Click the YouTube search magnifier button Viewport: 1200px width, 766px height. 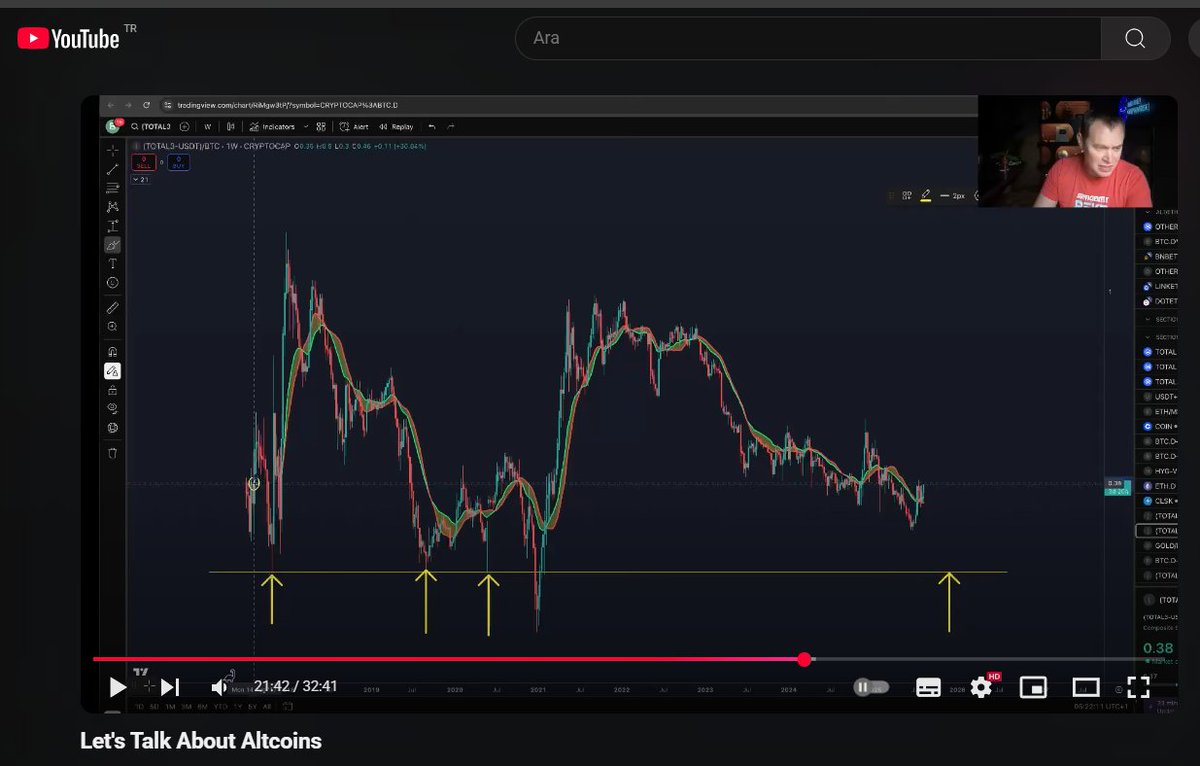1135,38
